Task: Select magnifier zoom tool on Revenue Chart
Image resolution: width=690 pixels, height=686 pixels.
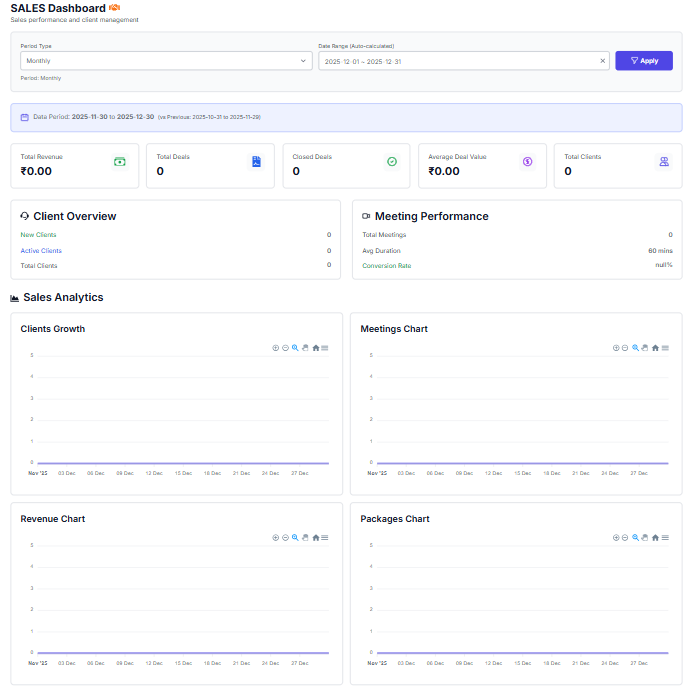Action: [x=295, y=538]
